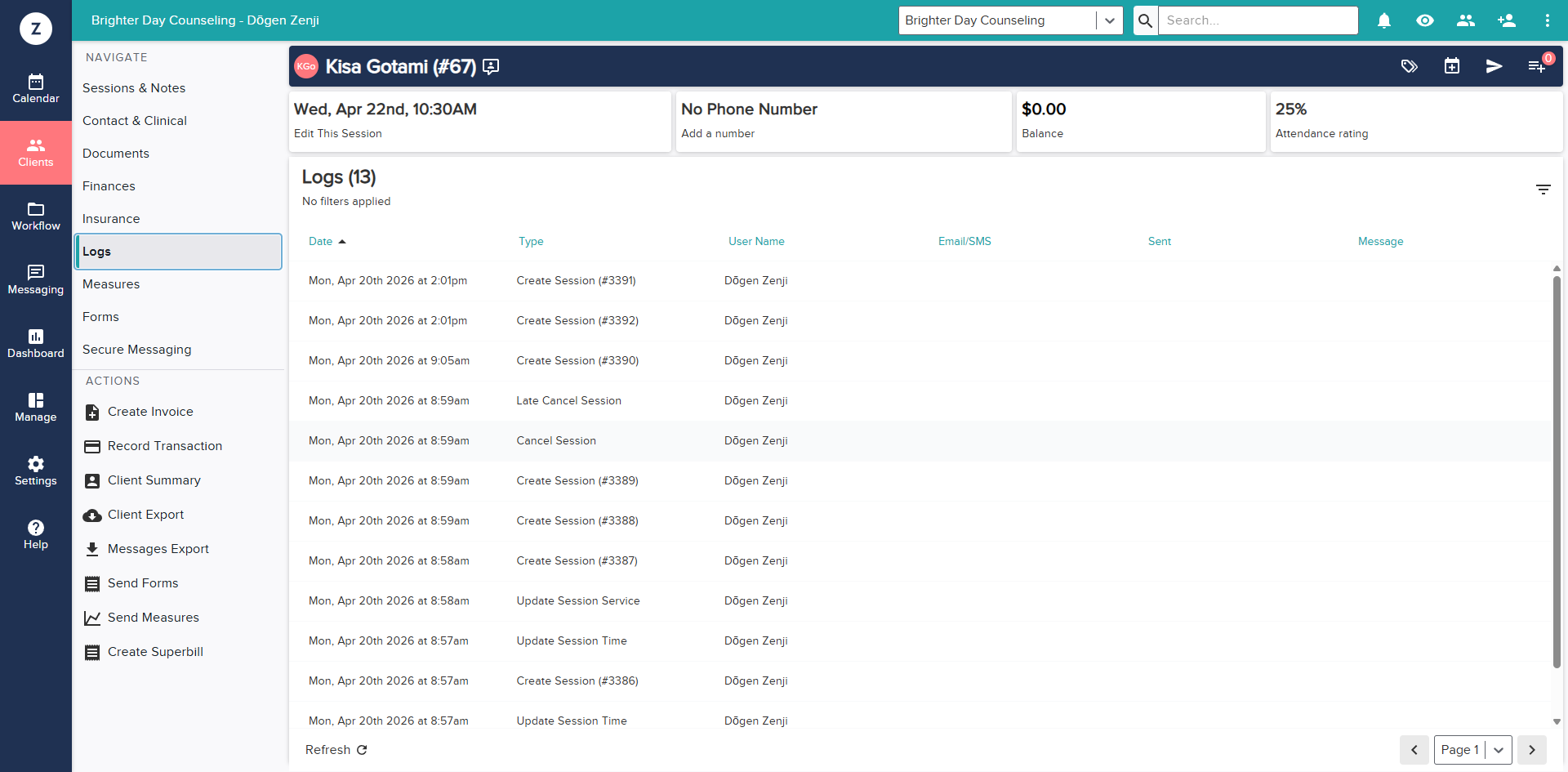Open the Help section
This screenshot has width=1568, height=772.
(x=36, y=535)
